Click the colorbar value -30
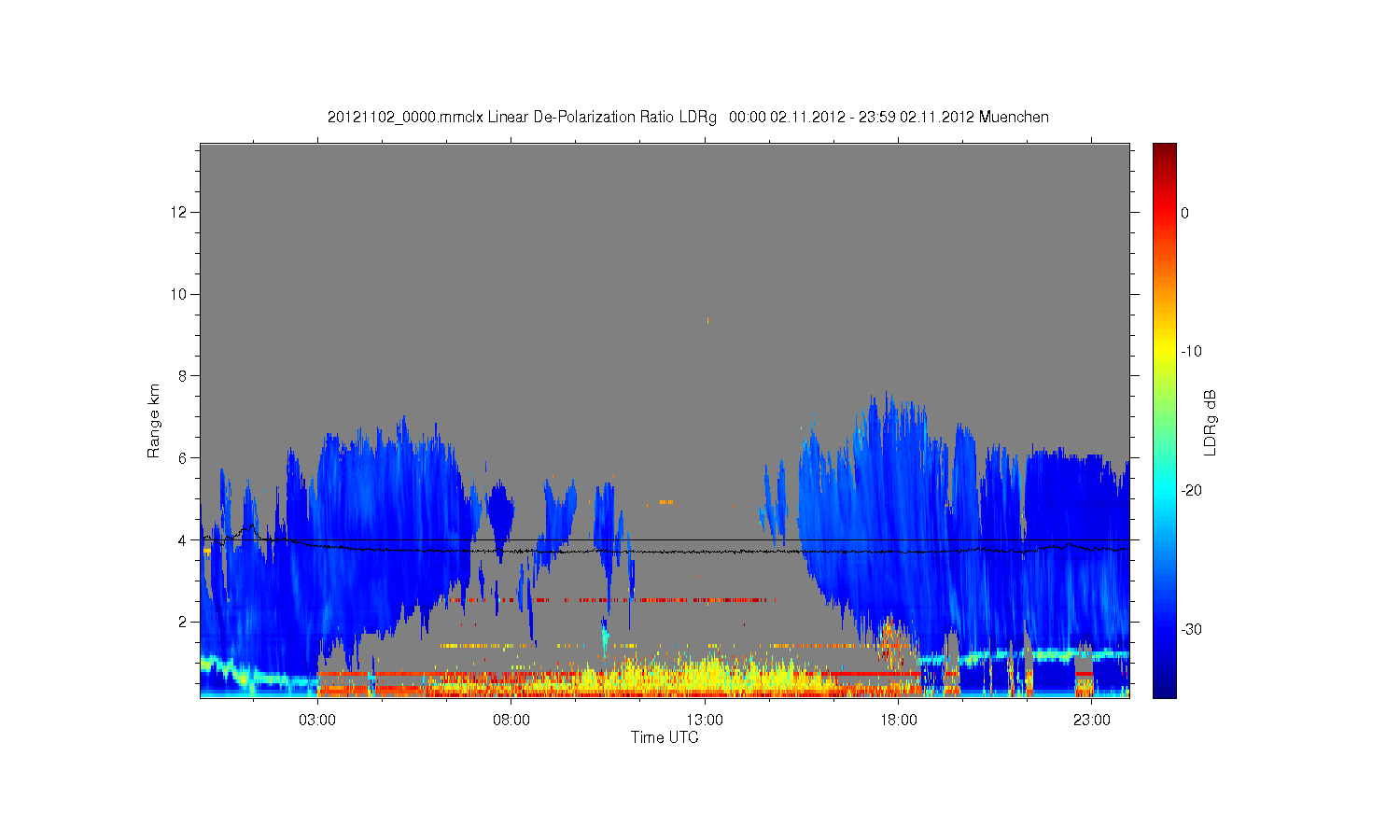 1191,629
